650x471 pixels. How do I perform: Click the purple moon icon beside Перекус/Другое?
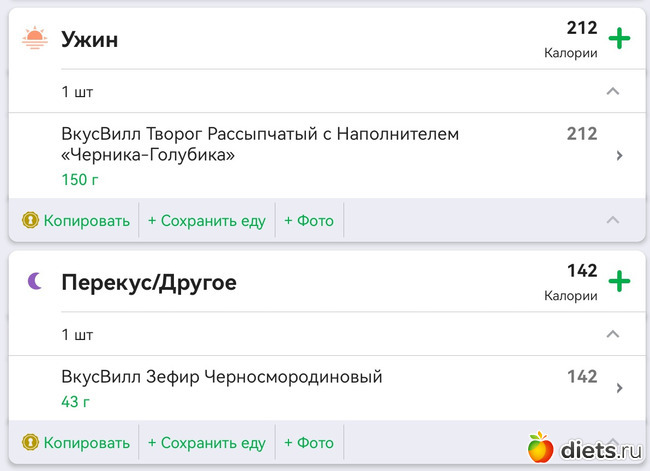35,282
